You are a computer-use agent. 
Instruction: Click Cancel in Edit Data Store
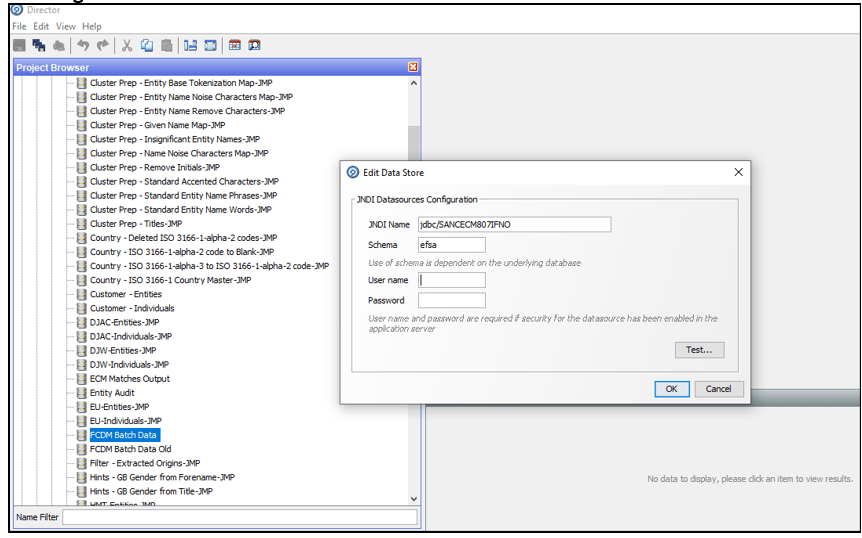click(719, 389)
